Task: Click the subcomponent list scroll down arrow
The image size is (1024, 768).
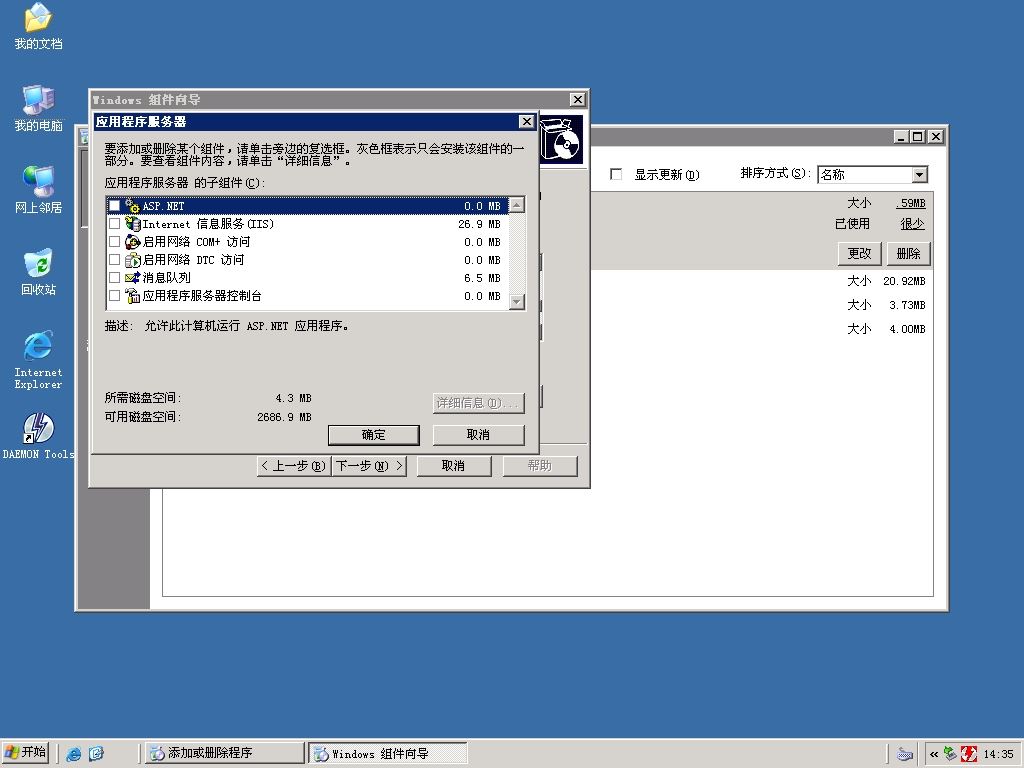Action: coord(517,302)
